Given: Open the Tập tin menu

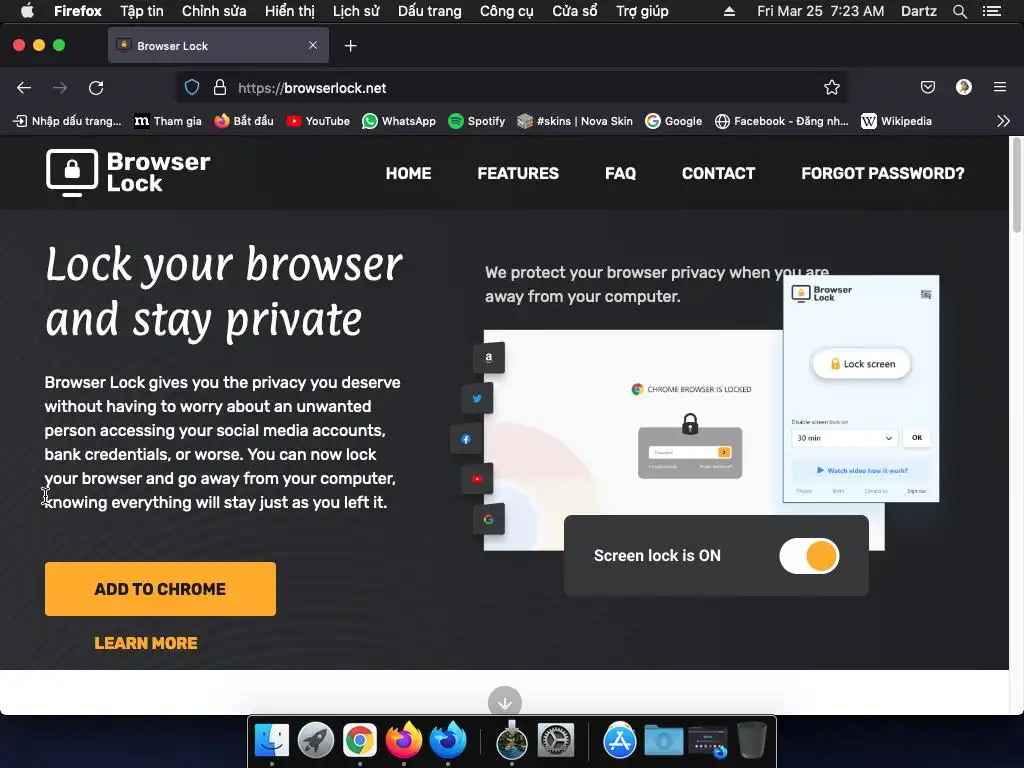Looking at the screenshot, I should 142,11.
